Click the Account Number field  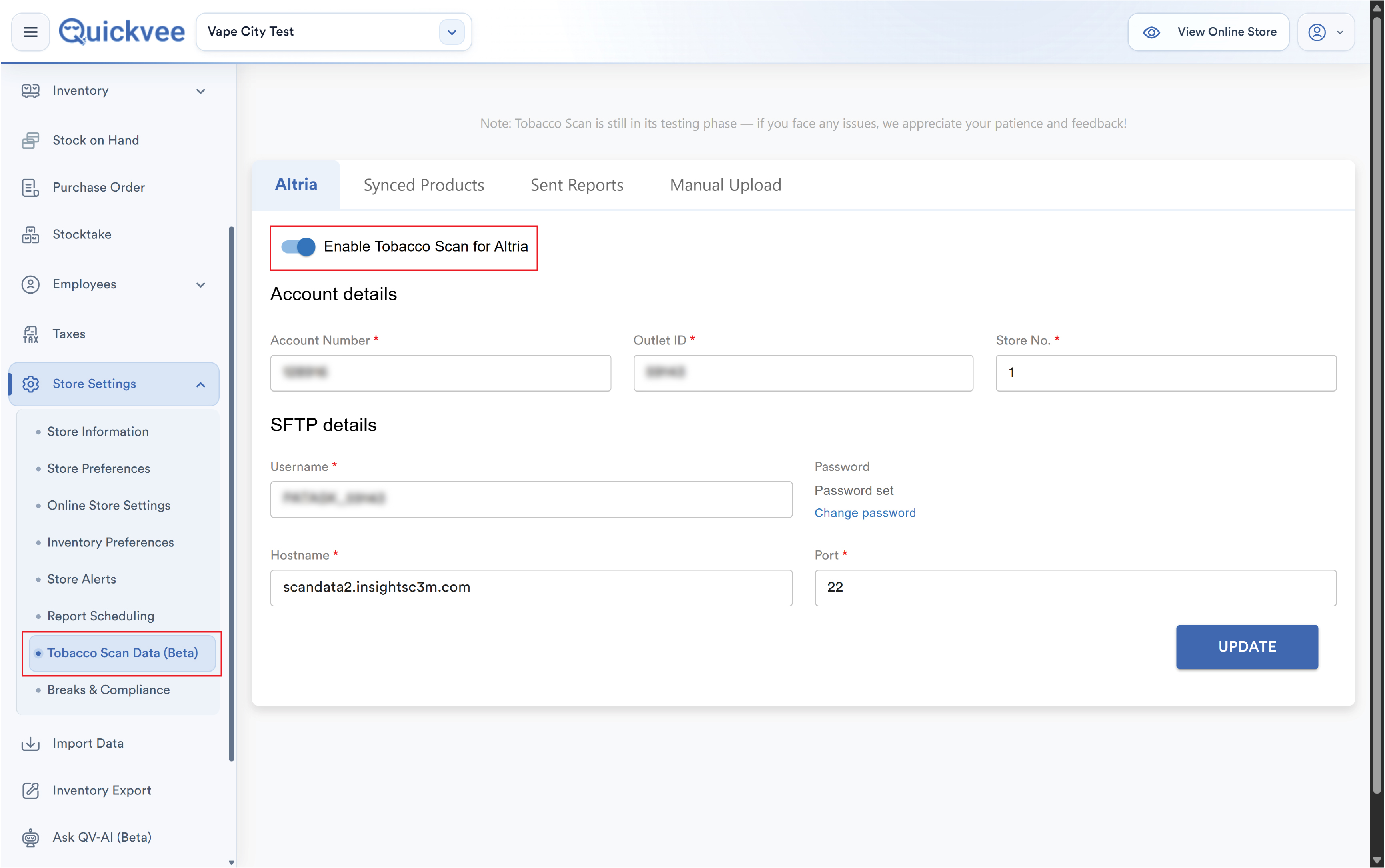(440, 373)
